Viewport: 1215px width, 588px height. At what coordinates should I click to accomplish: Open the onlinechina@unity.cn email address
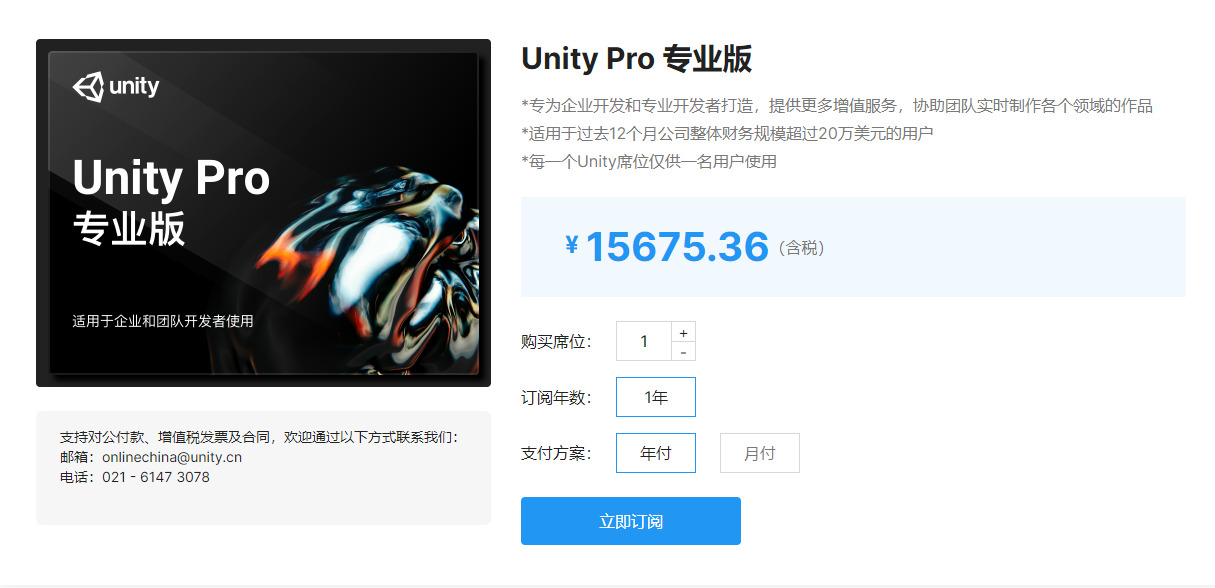172,457
